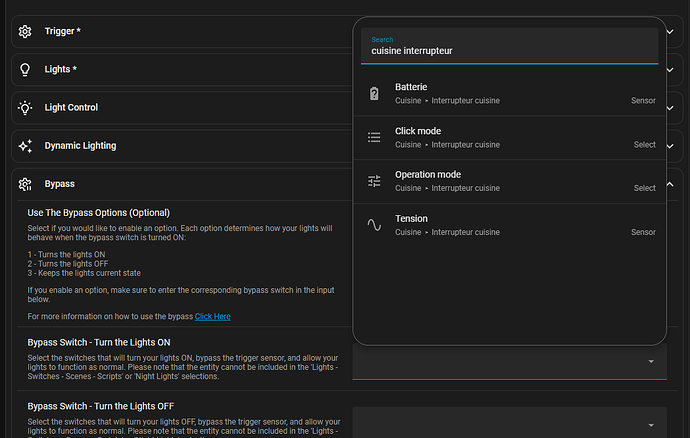The image size is (690, 438).
Task: Choose the Tension sensor entity
Action: click(x=510, y=225)
